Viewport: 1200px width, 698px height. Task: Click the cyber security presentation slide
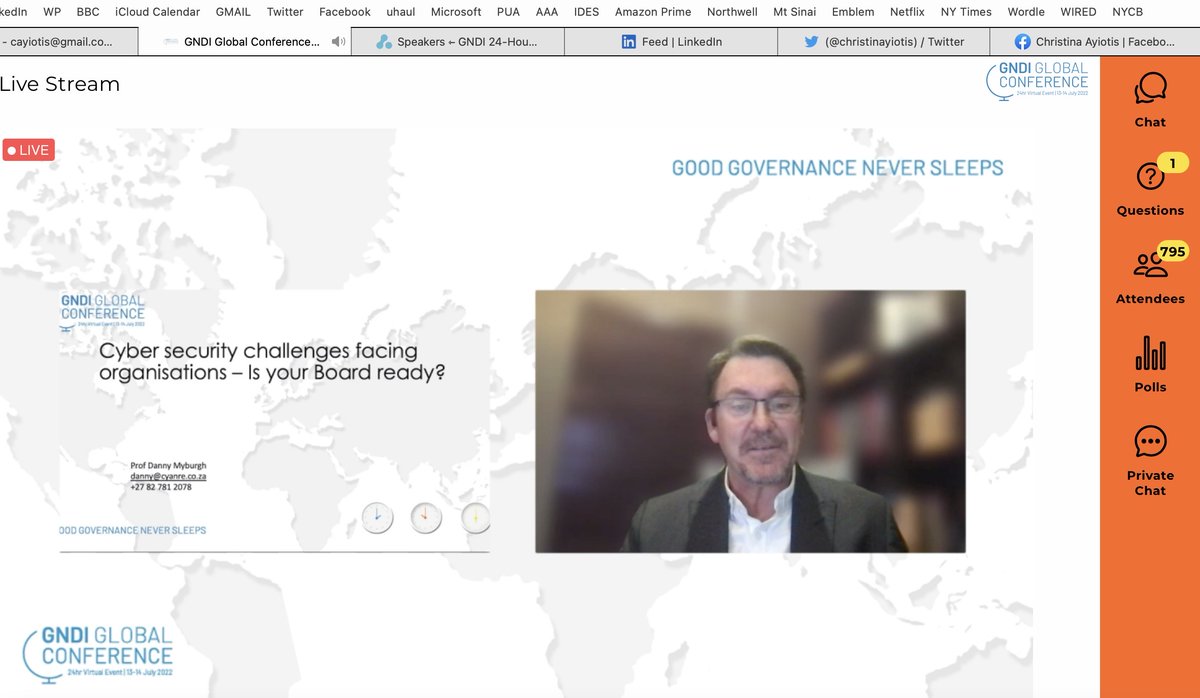click(x=273, y=421)
